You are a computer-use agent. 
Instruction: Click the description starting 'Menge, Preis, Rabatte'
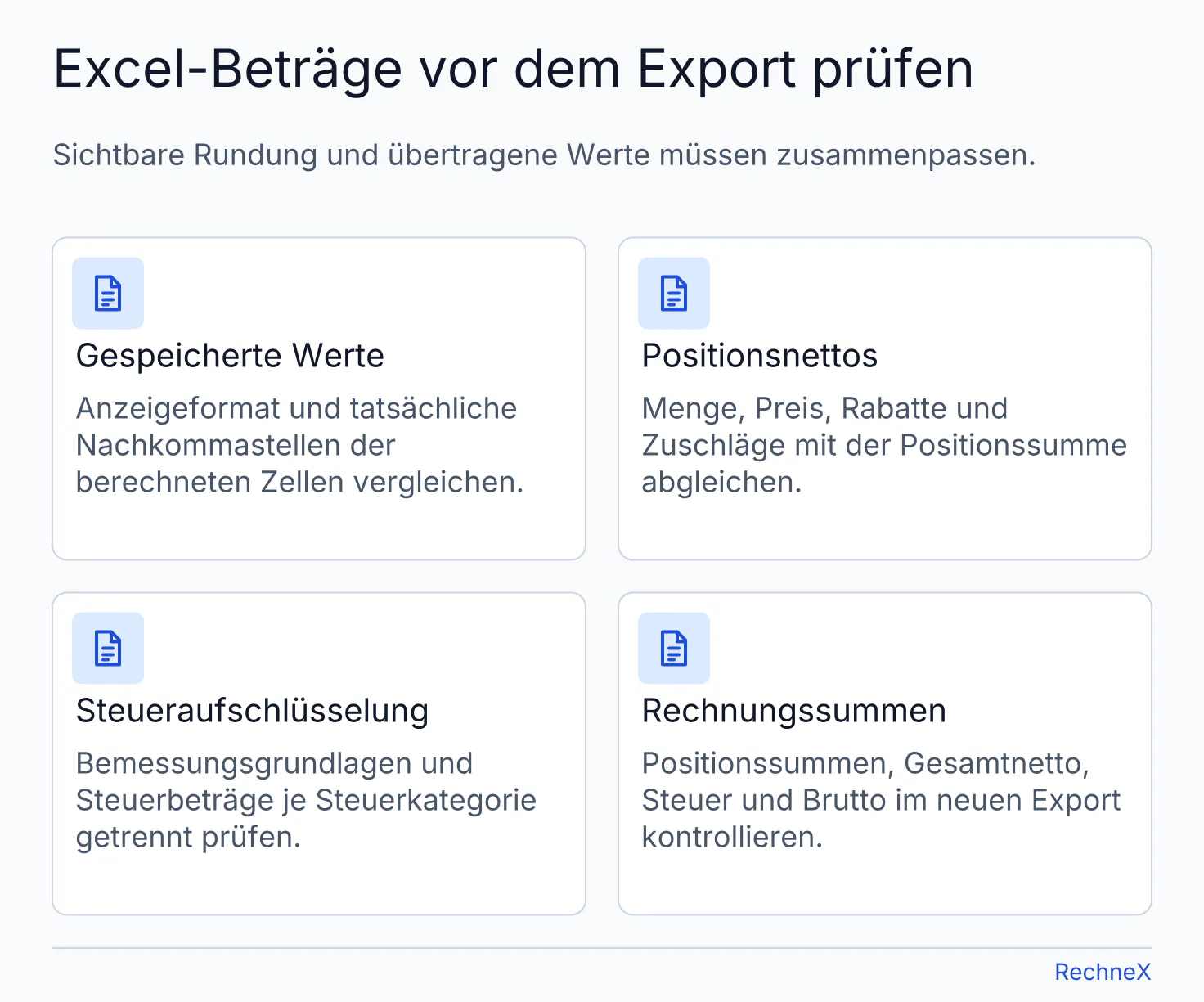click(x=884, y=445)
